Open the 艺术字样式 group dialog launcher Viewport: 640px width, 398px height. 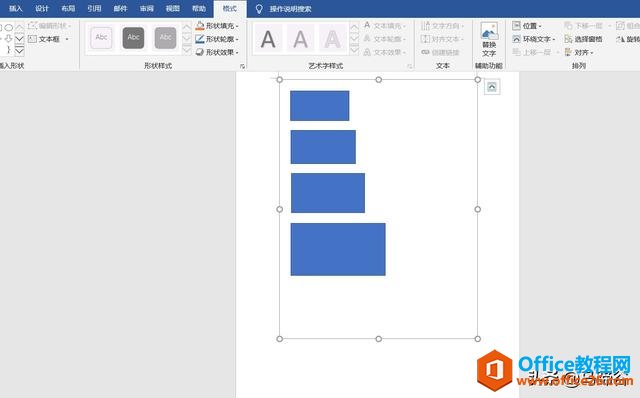point(410,66)
